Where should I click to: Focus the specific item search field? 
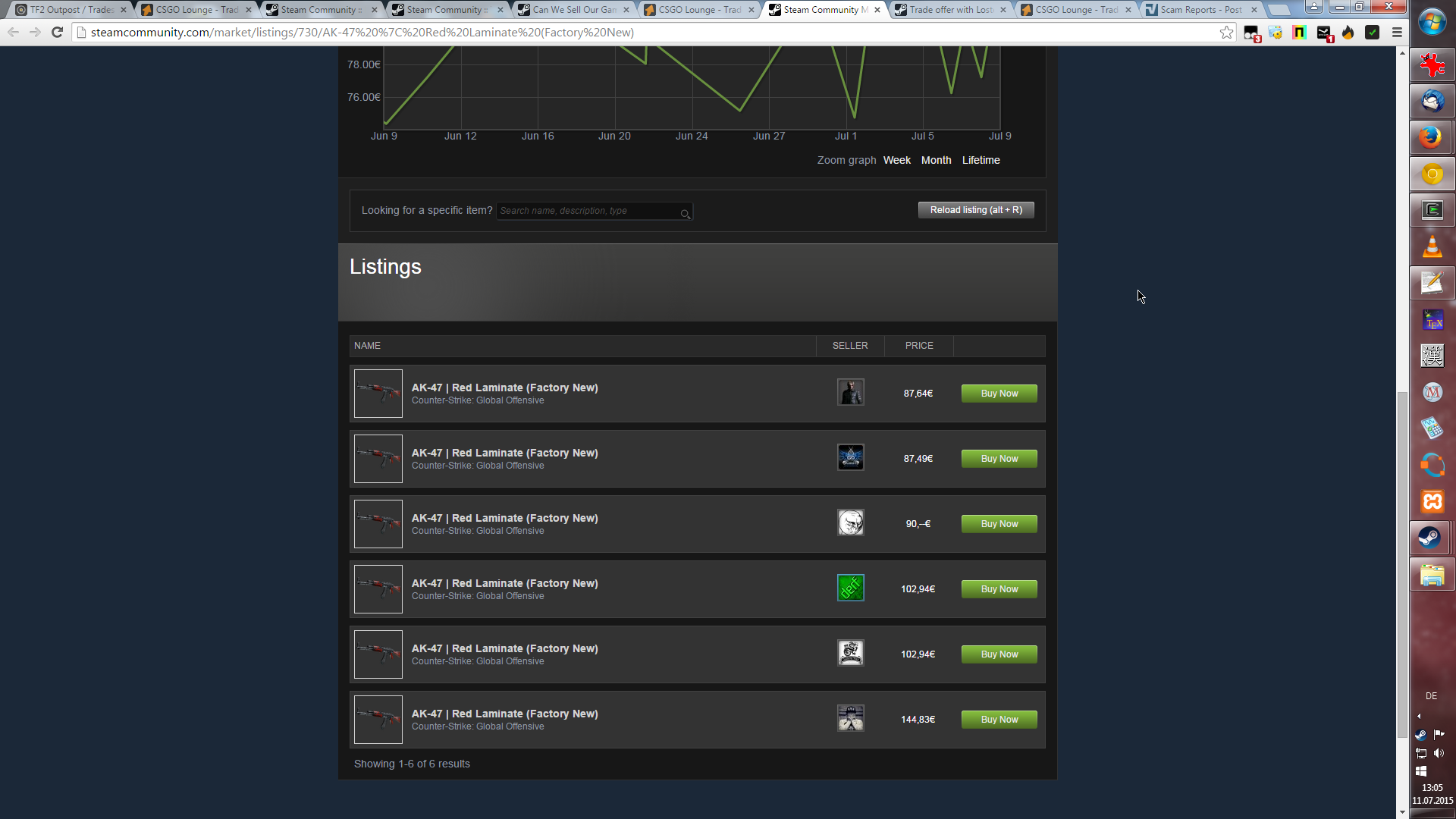(x=588, y=211)
